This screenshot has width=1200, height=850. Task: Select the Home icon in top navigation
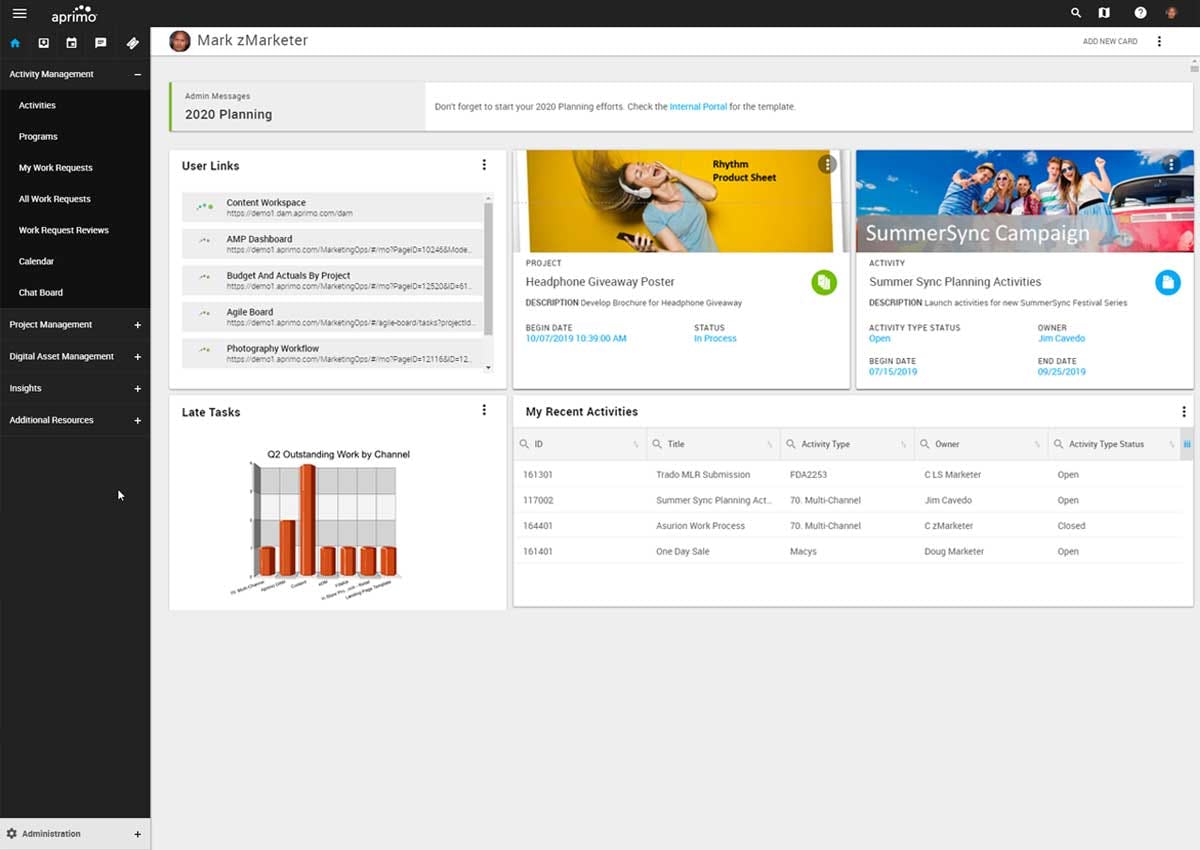click(x=14, y=43)
